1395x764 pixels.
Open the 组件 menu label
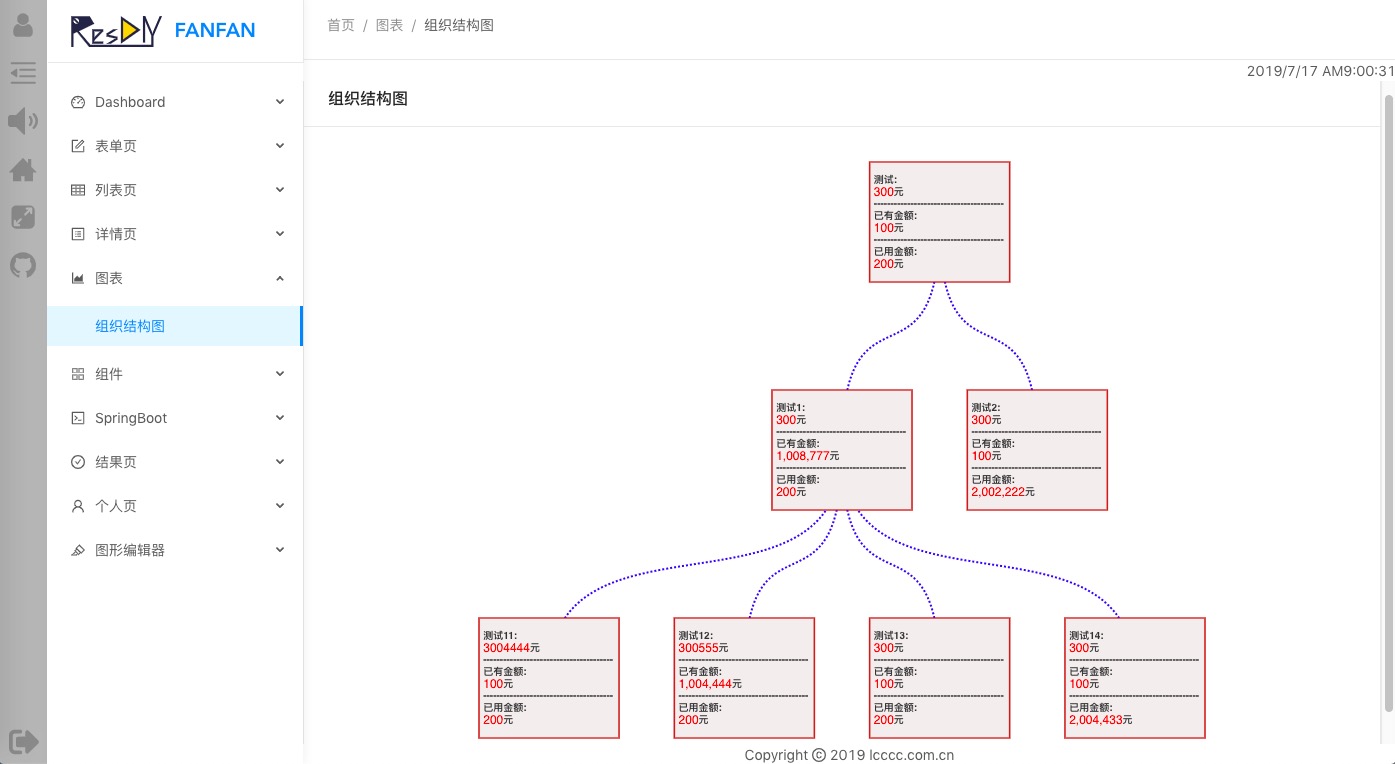(x=109, y=374)
